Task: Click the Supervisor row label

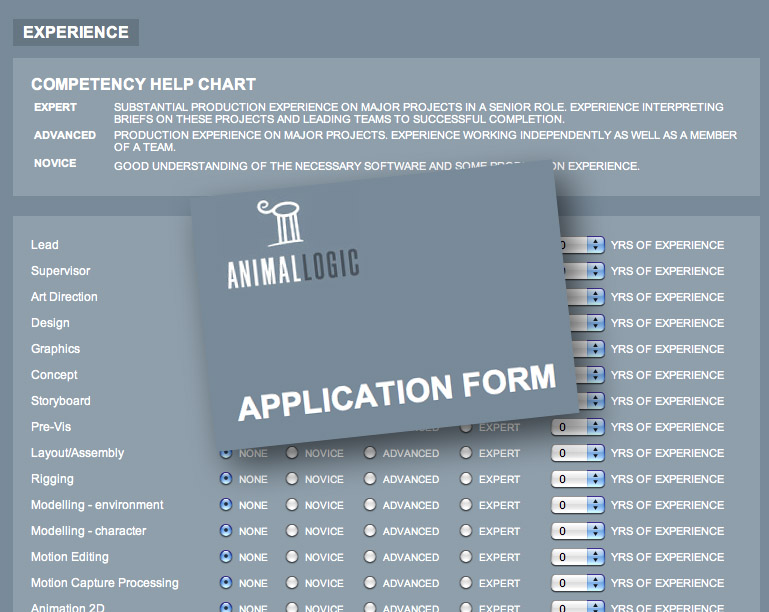Action: click(x=61, y=271)
